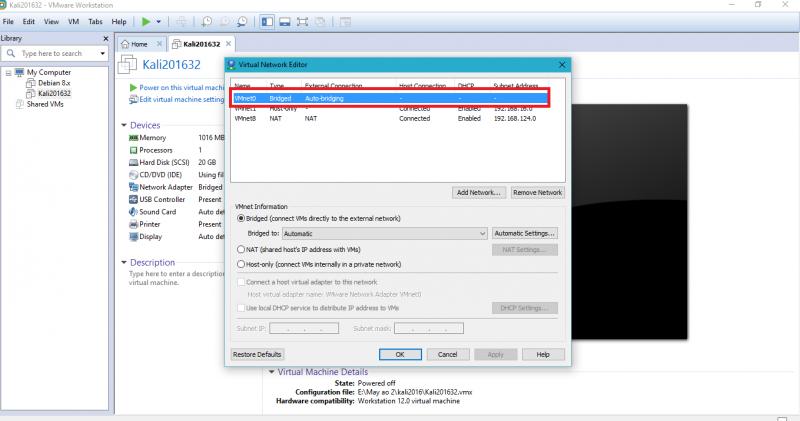Viewport: 800px width, 421px height.
Task: Click the Automatic Settings button
Action: tap(524, 233)
